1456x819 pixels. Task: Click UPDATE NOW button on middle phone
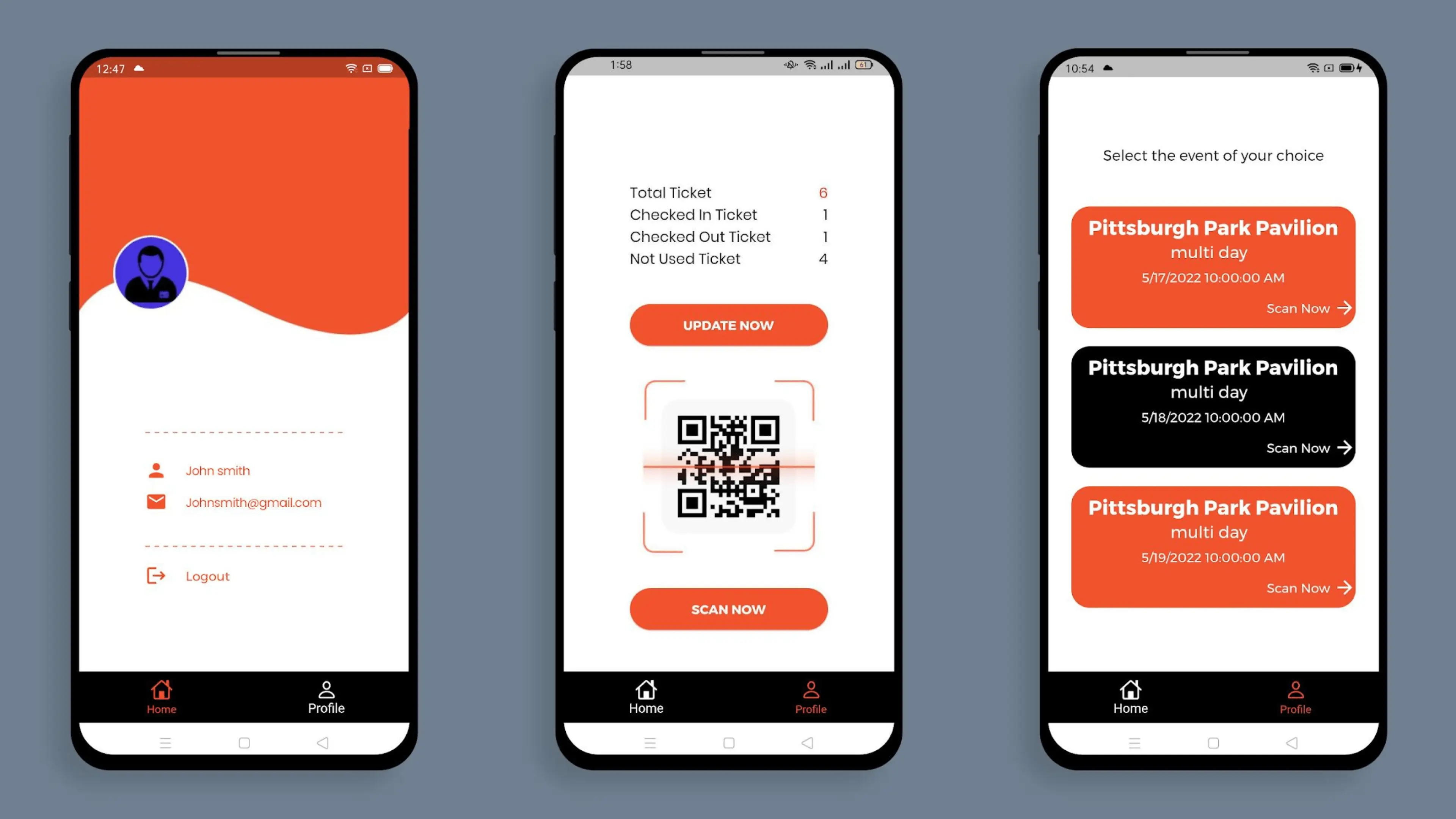728,324
